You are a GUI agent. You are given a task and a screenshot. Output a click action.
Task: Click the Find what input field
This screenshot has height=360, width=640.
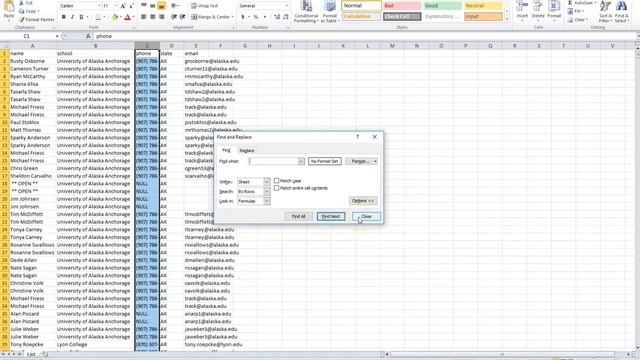(x=273, y=161)
